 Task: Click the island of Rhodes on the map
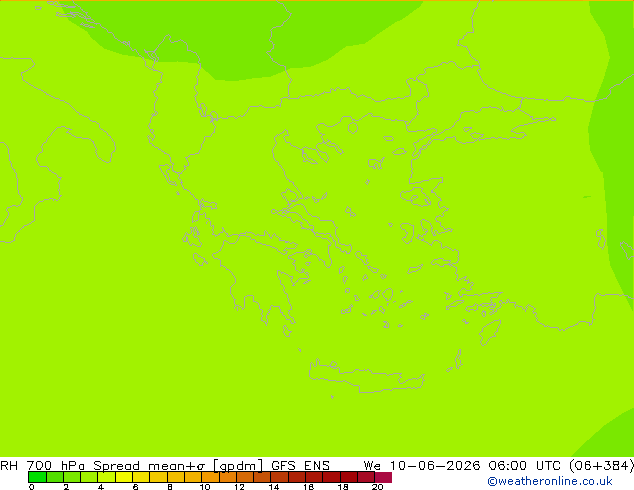(x=490, y=332)
